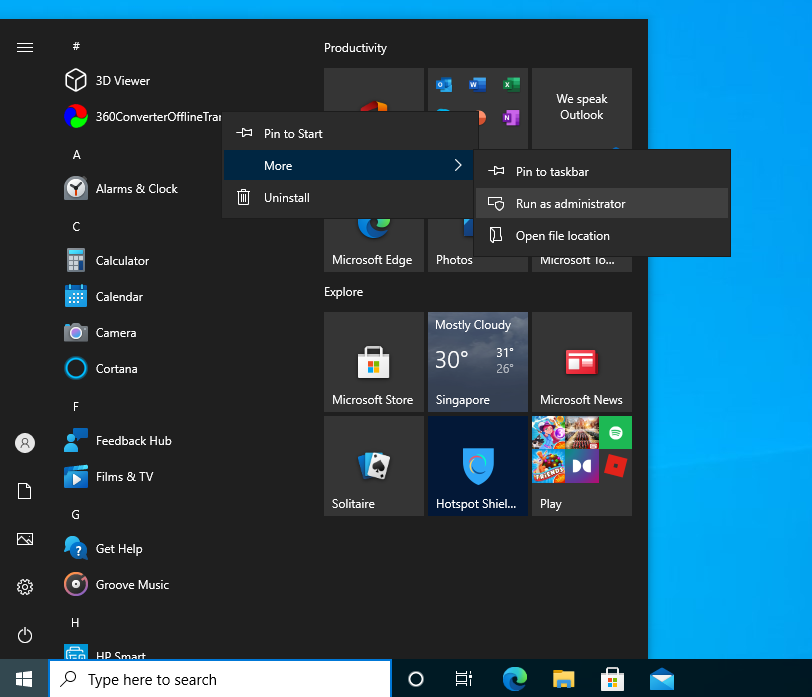Open Mail from the taskbar
The height and width of the screenshot is (697, 812).
(x=662, y=679)
